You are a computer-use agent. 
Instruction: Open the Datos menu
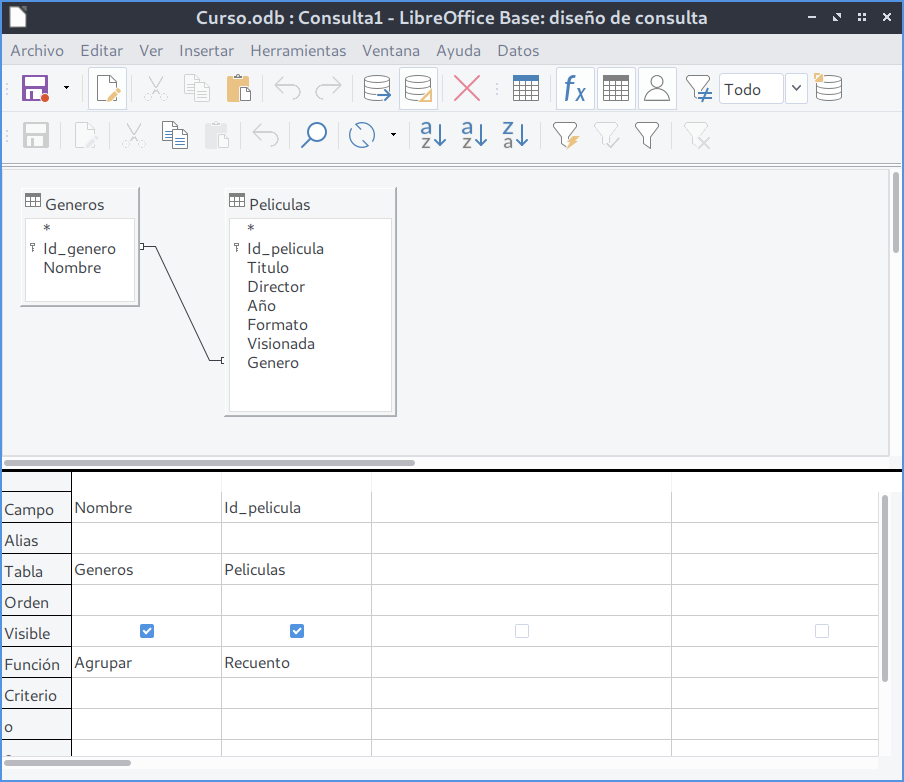point(518,51)
